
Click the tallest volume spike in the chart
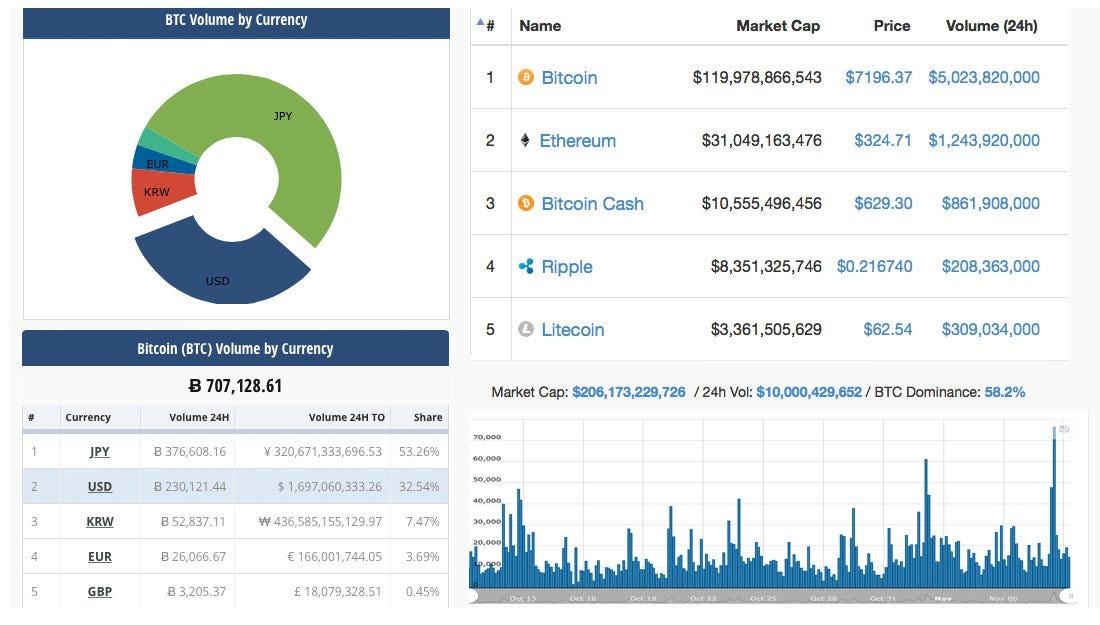tap(1054, 506)
